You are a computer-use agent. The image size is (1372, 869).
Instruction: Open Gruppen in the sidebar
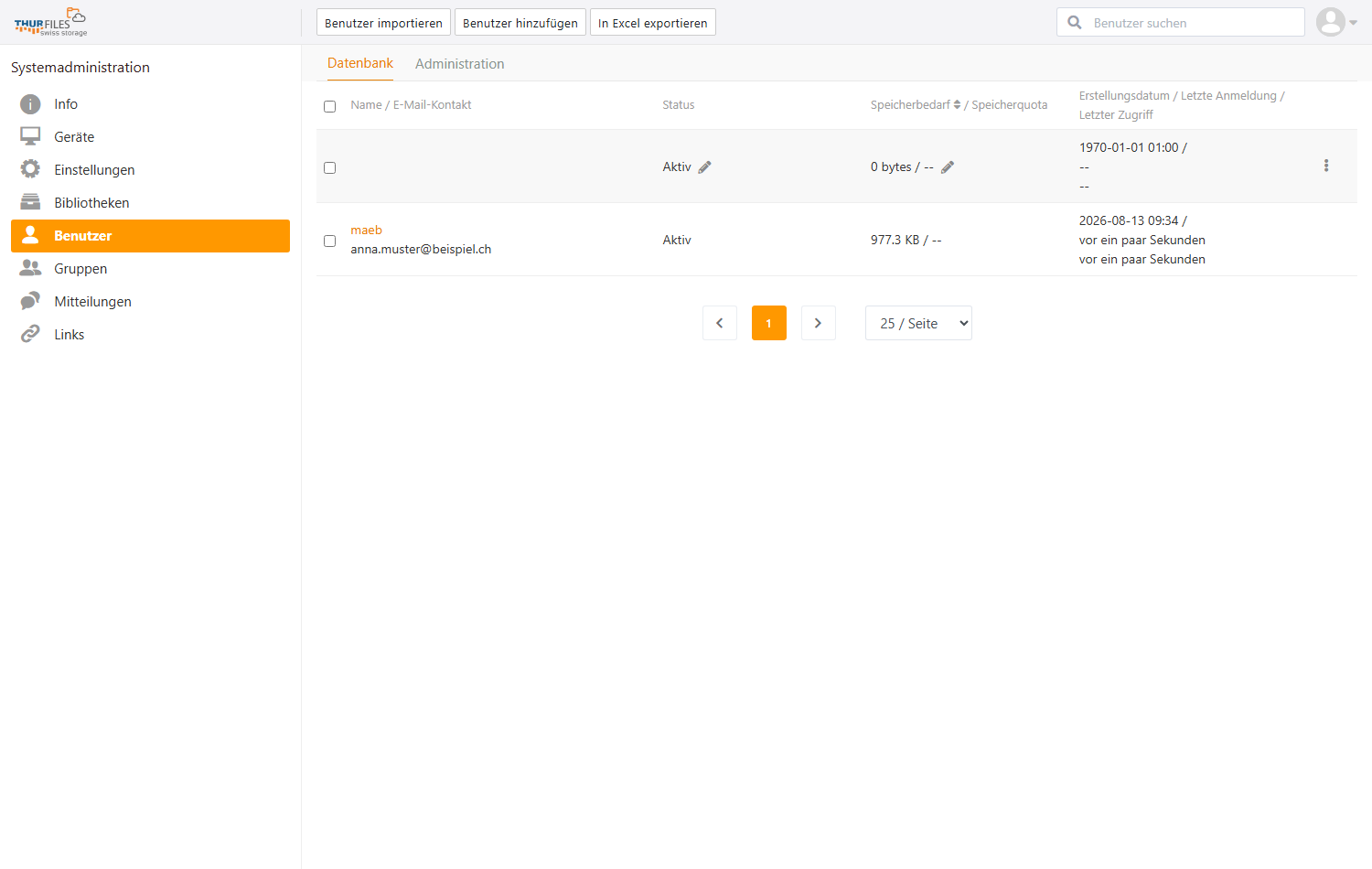point(150,269)
